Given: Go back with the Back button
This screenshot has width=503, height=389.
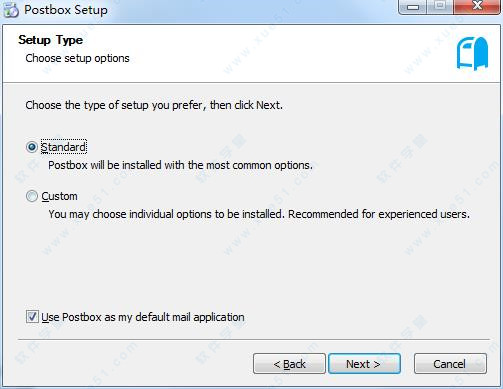Looking at the screenshot, I should point(289,364).
